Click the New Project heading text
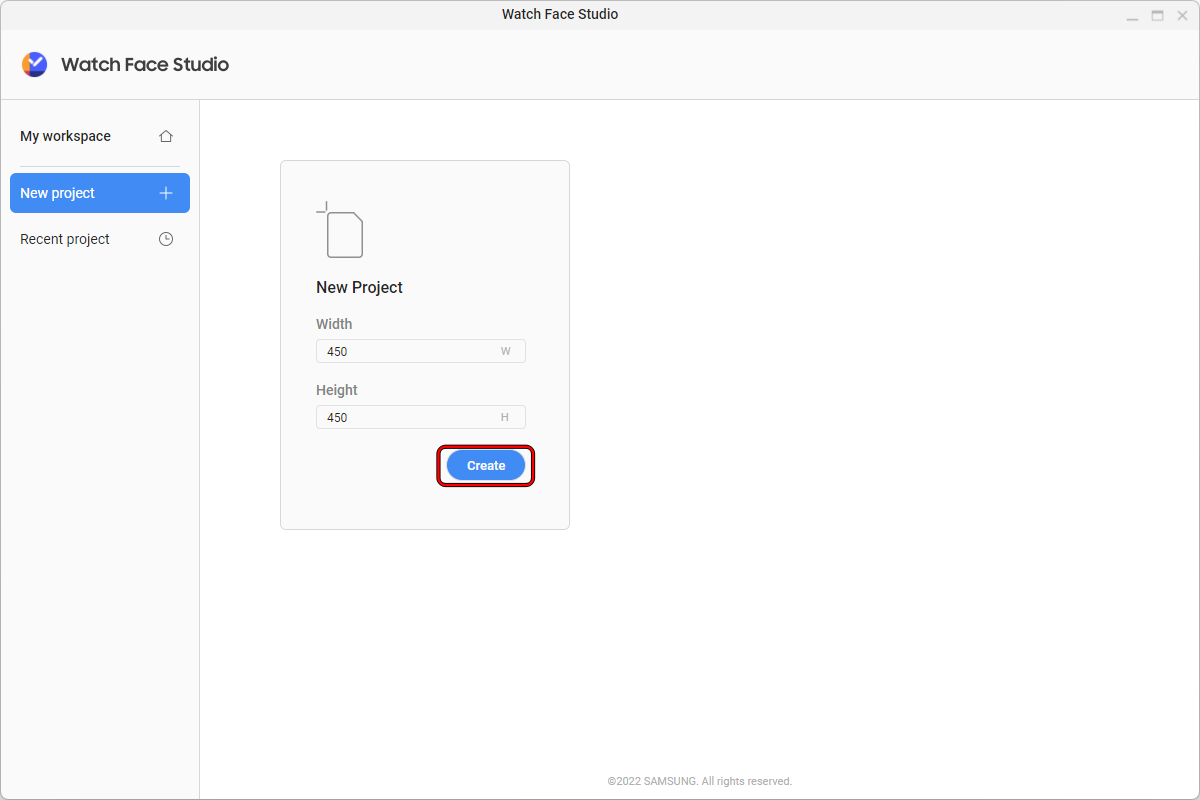The width and height of the screenshot is (1200, 800). (359, 287)
